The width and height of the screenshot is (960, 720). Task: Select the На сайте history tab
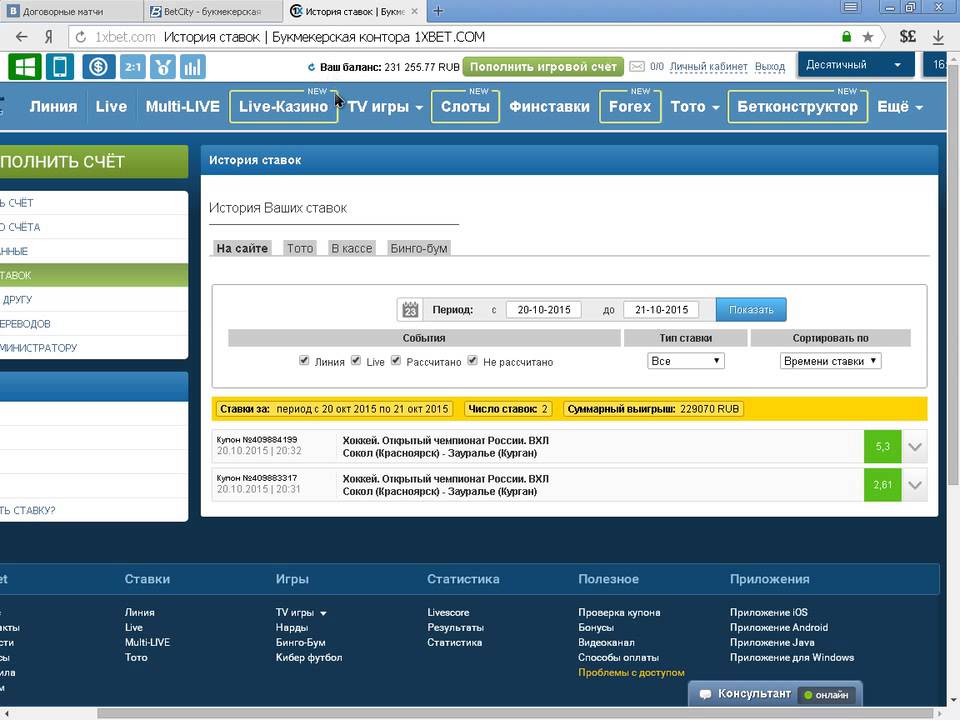point(242,248)
